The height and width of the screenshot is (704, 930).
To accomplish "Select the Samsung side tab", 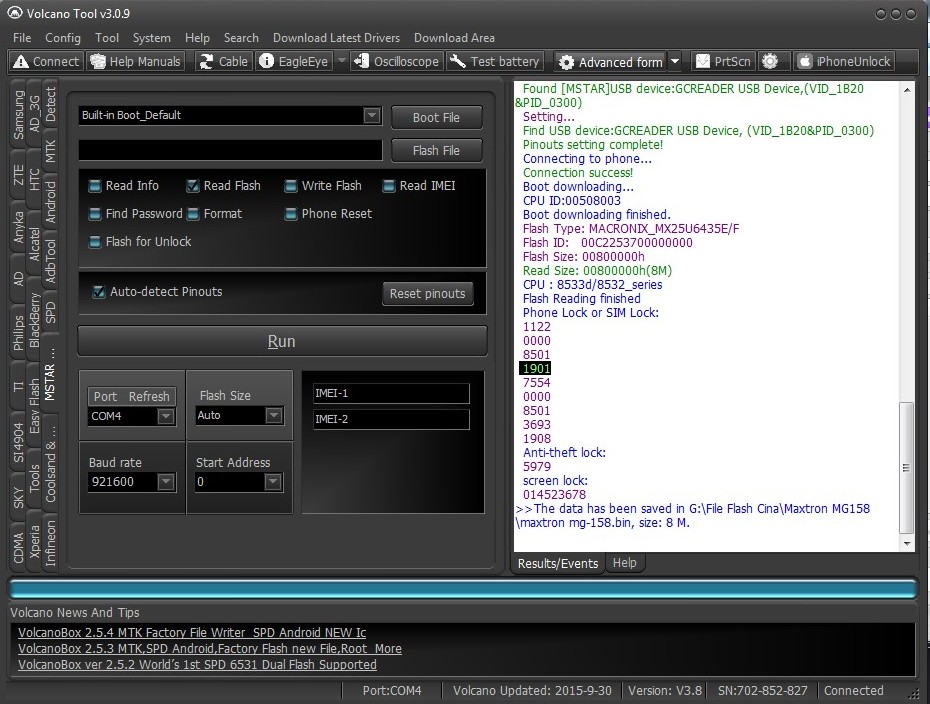I will tap(19, 115).
